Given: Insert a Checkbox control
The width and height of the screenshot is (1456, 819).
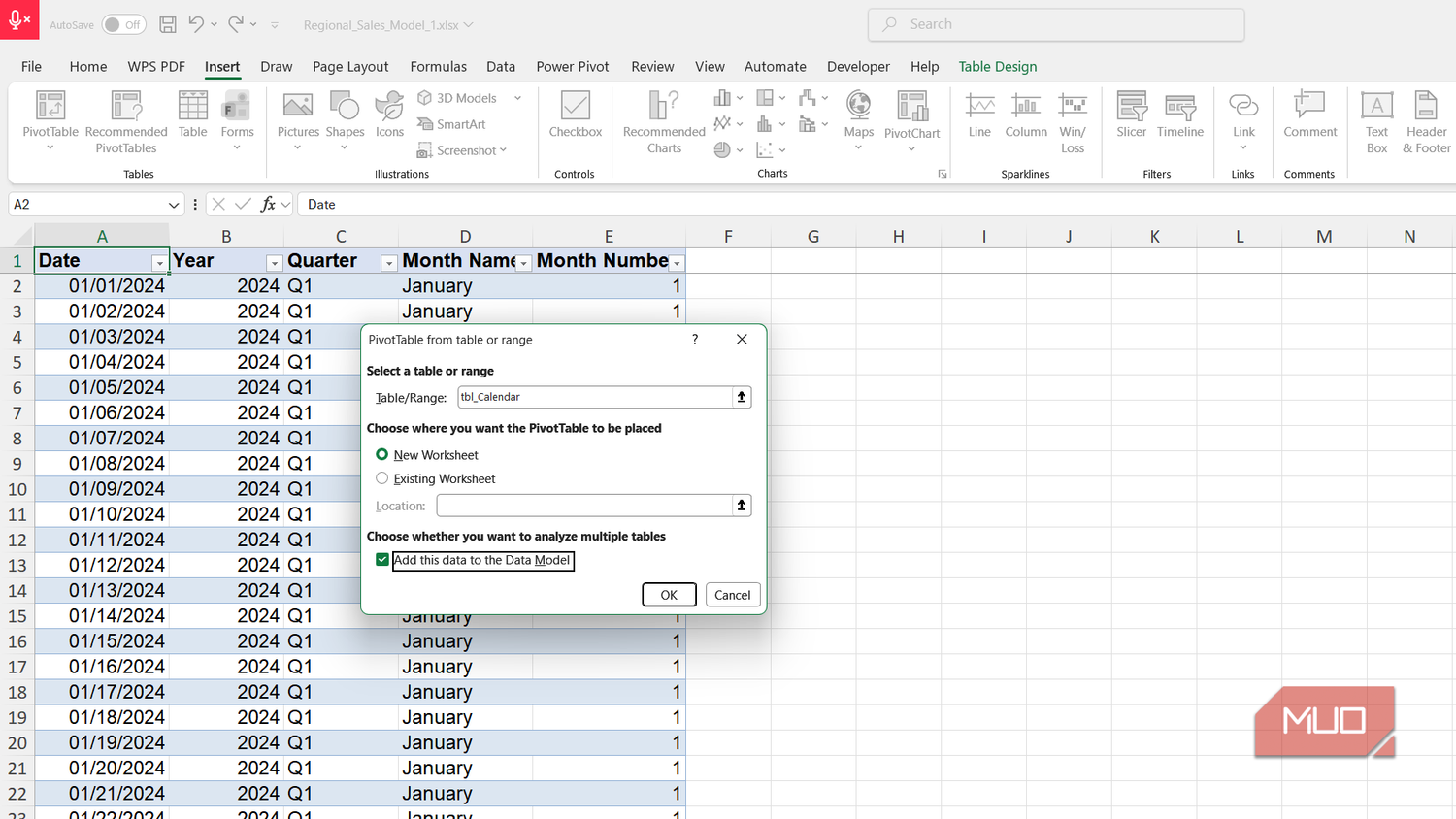Looking at the screenshot, I should [576, 115].
